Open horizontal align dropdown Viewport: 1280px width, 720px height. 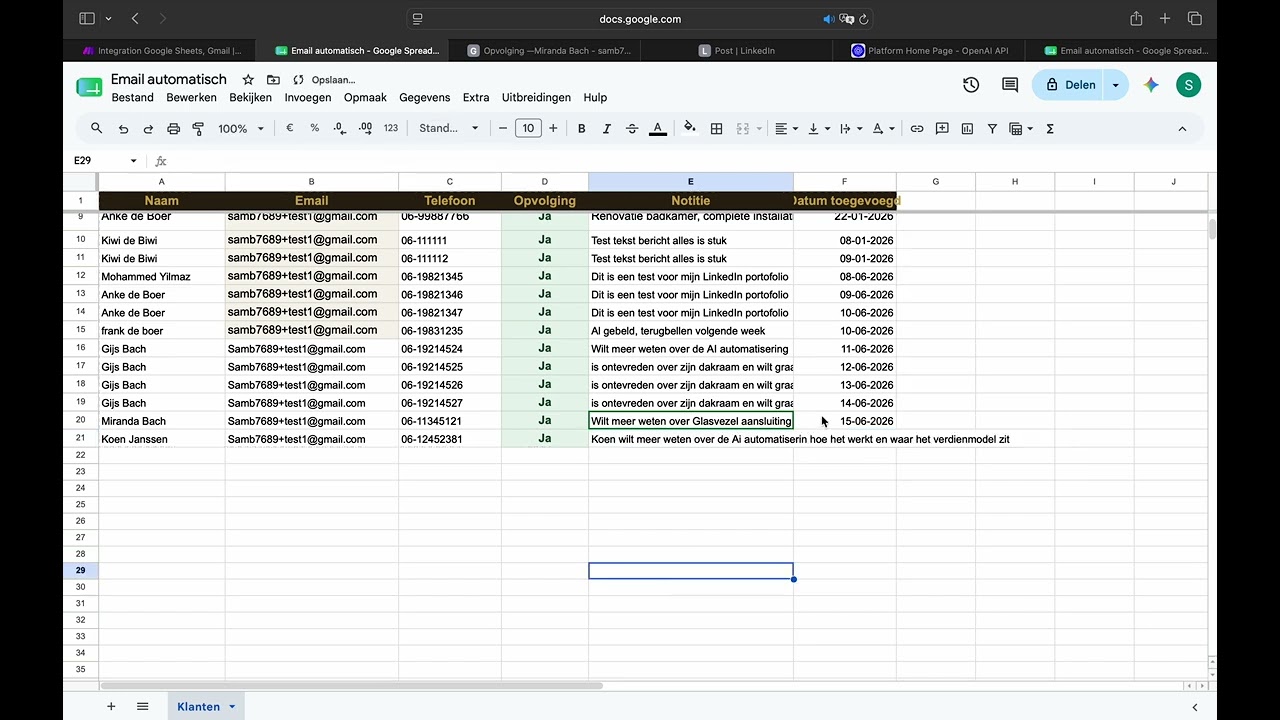[787, 128]
